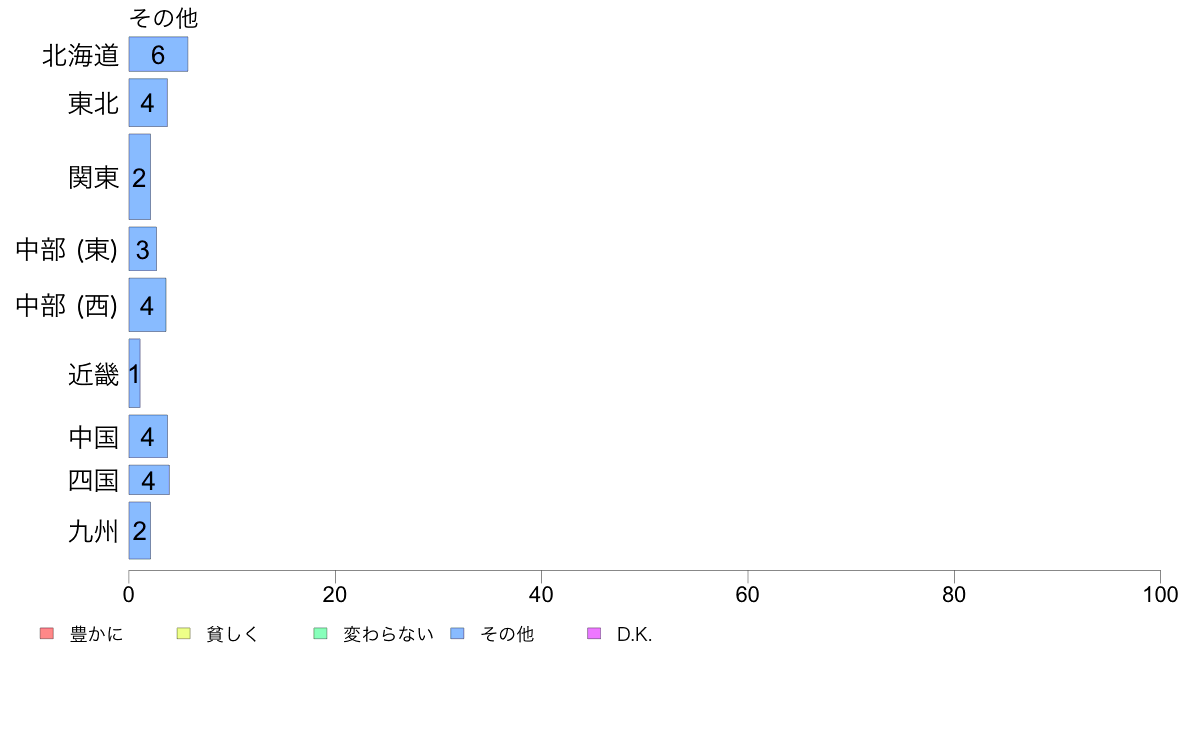
Task: Select the 九州 bar showing 2
Action: [139, 531]
